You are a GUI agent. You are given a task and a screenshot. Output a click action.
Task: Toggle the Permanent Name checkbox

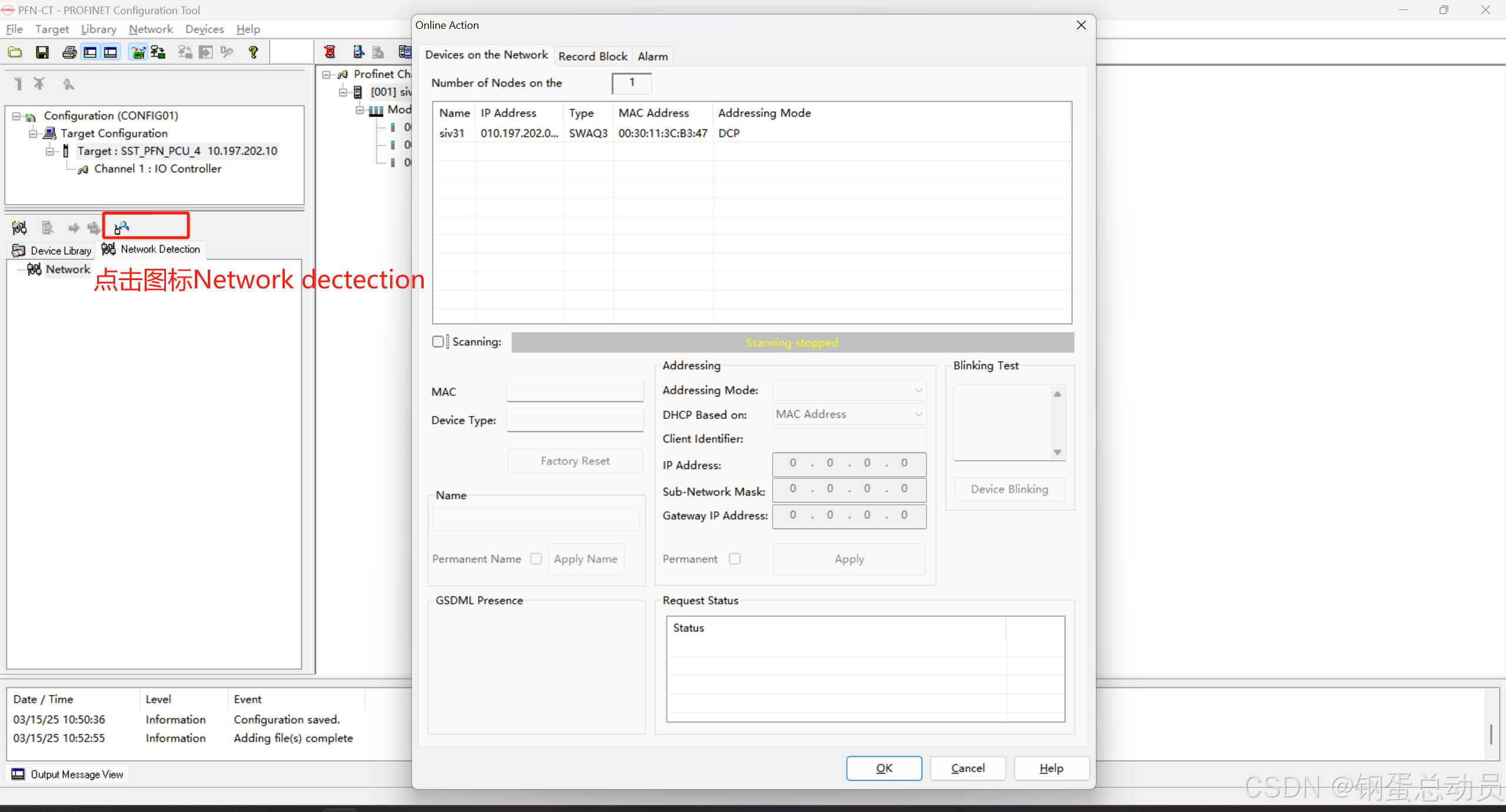[536, 558]
